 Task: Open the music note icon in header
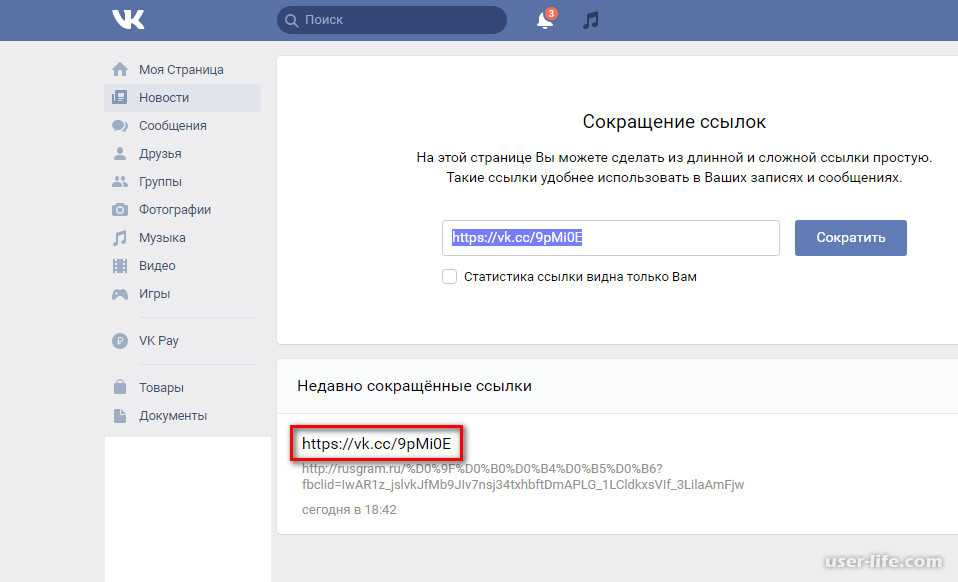[x=591, y=20]
